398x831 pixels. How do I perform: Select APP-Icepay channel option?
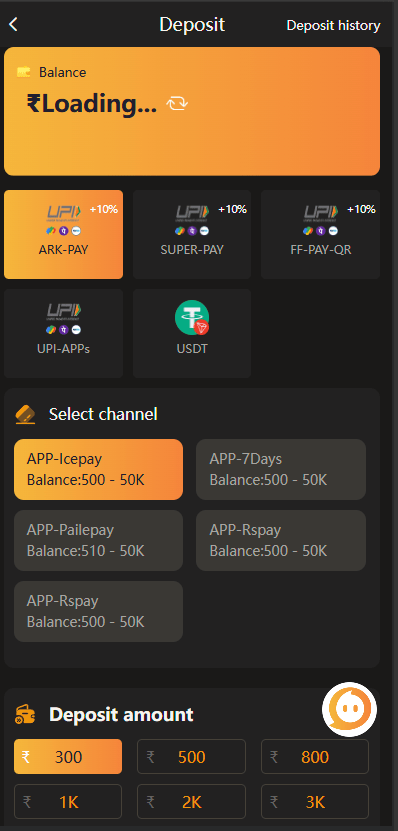tap(99, 469)
